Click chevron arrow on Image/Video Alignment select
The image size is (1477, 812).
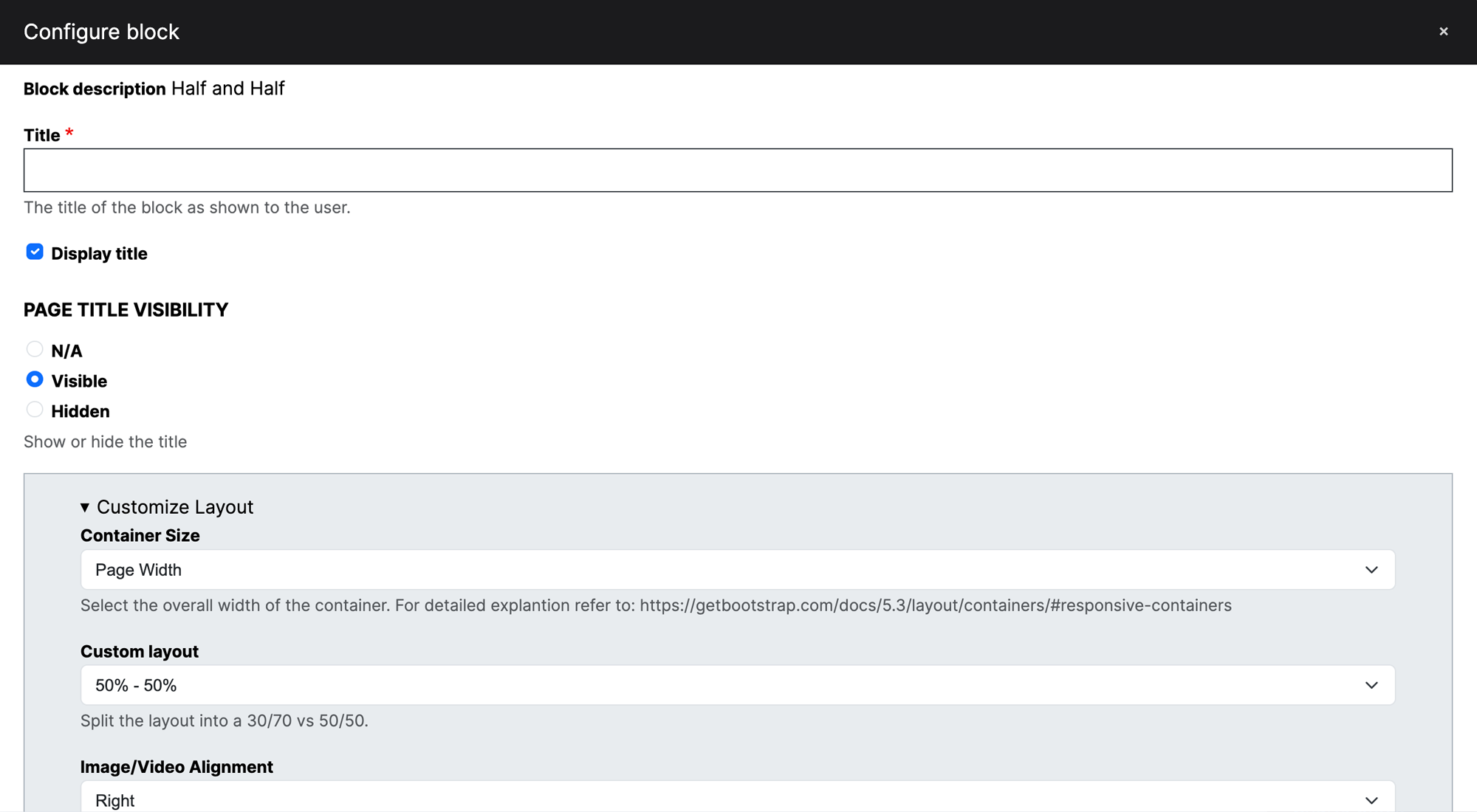(1371, 800)
